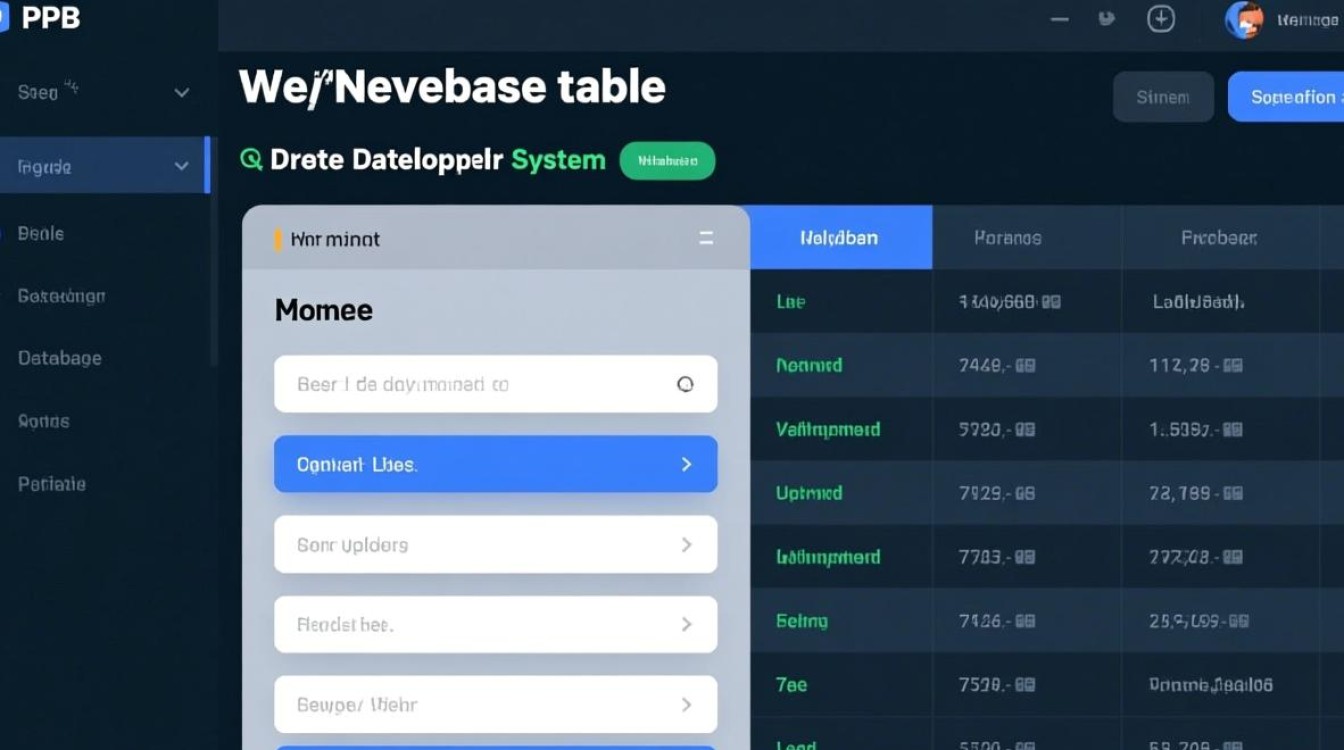Open the user avatar profile picture

pyautogui.click(x=1243, y=20)
